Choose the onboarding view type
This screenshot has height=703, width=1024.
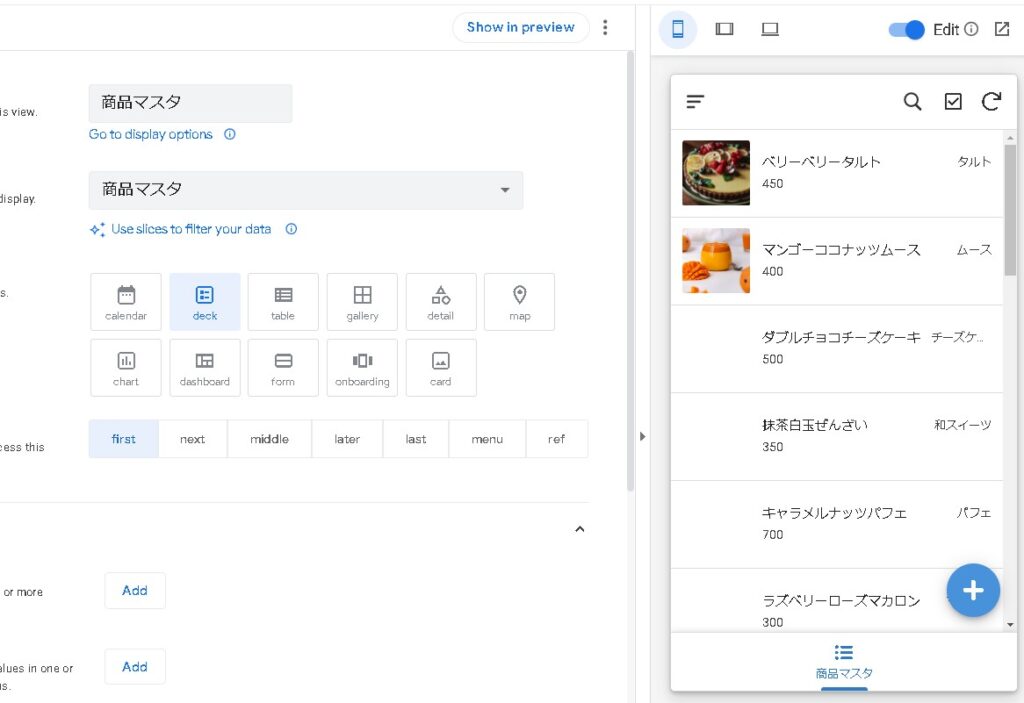coord(362,367)
